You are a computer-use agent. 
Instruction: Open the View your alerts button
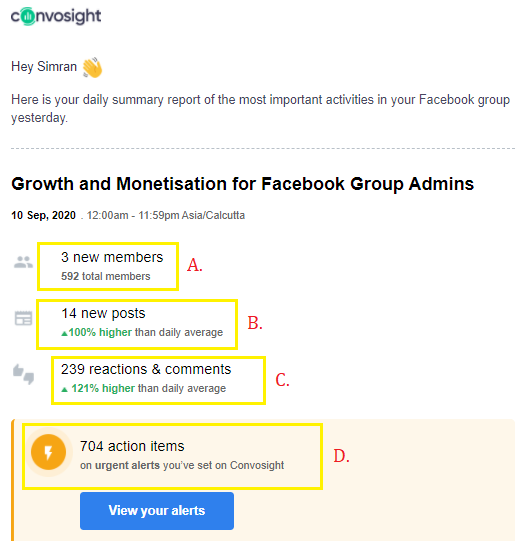pos(157,511)
